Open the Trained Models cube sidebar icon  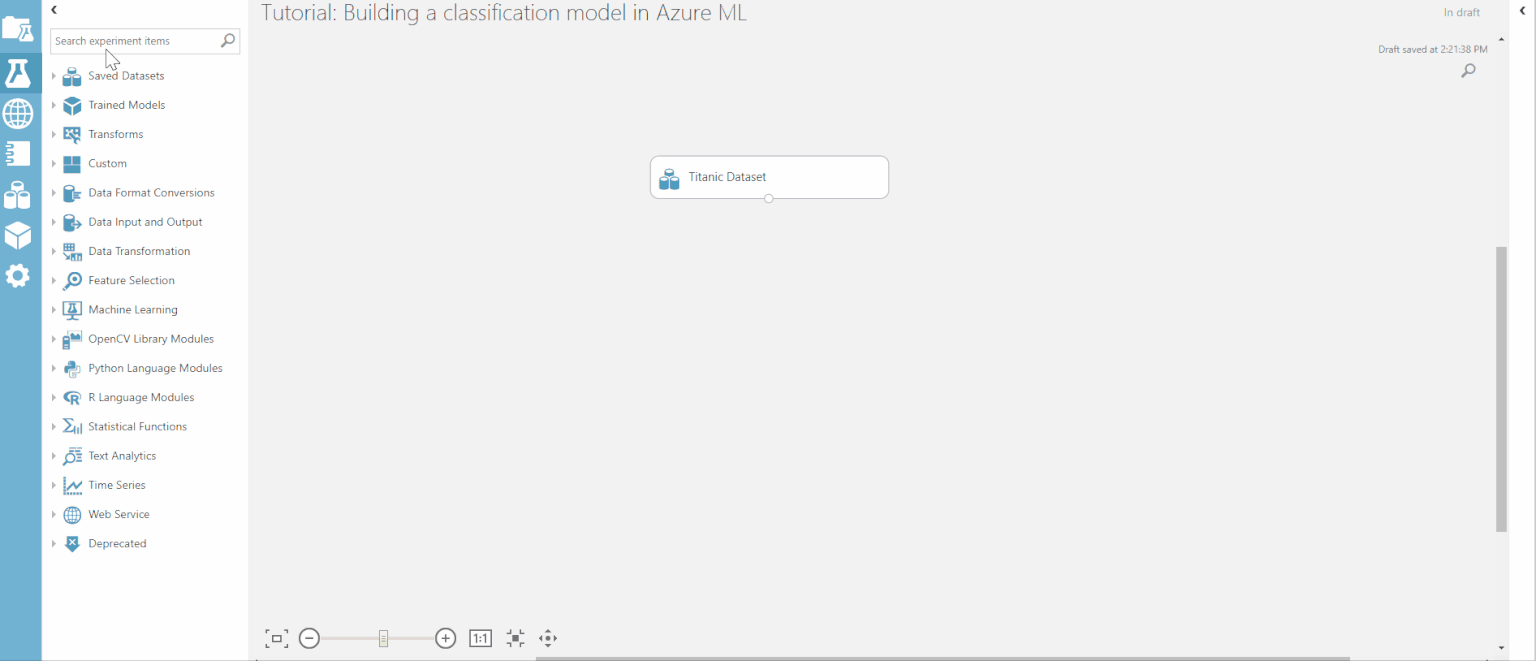click(18, 235)
